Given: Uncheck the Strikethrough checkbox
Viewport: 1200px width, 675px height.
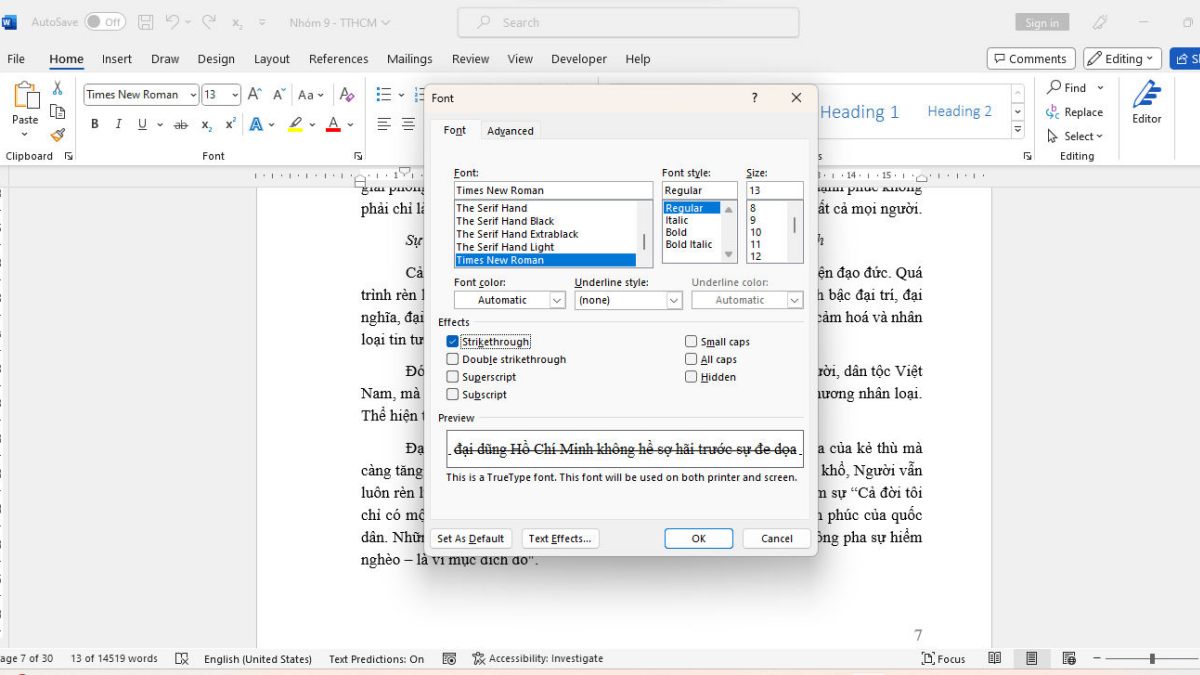Looking at the screenshot, I should (x=453, y=342).
